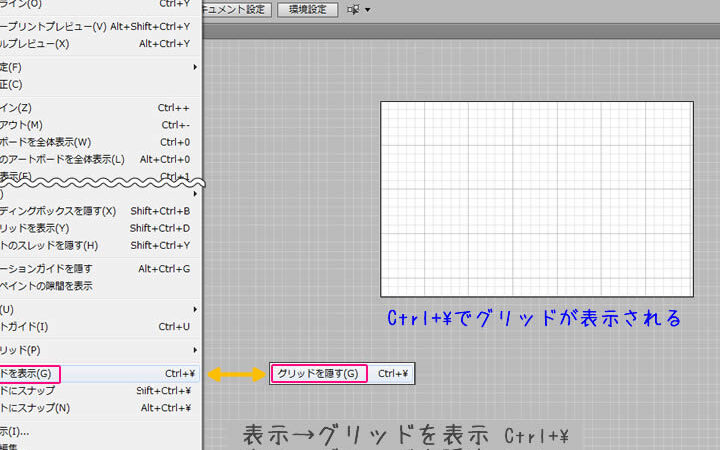Choose ペイントの隙間を表示 entry

[100, 286]
